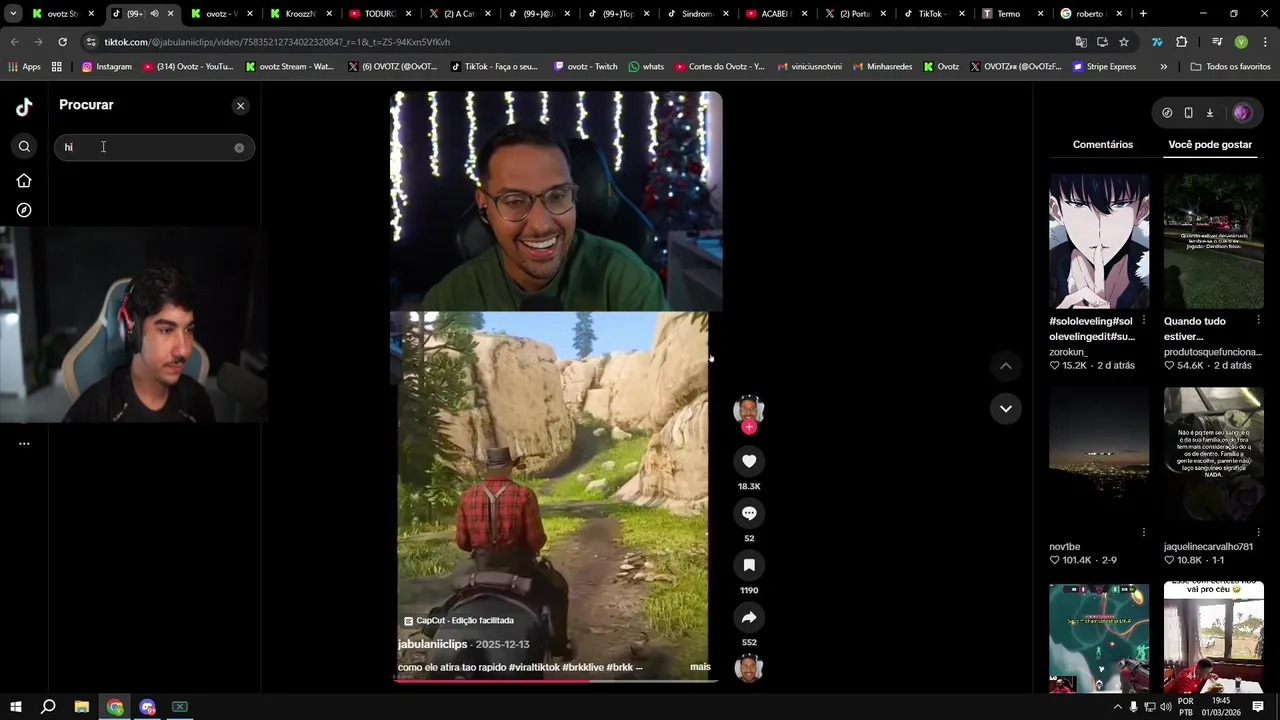This screenshot has width=1280, height=720.
Task: Like the video with heart icon
Action: 749,461
